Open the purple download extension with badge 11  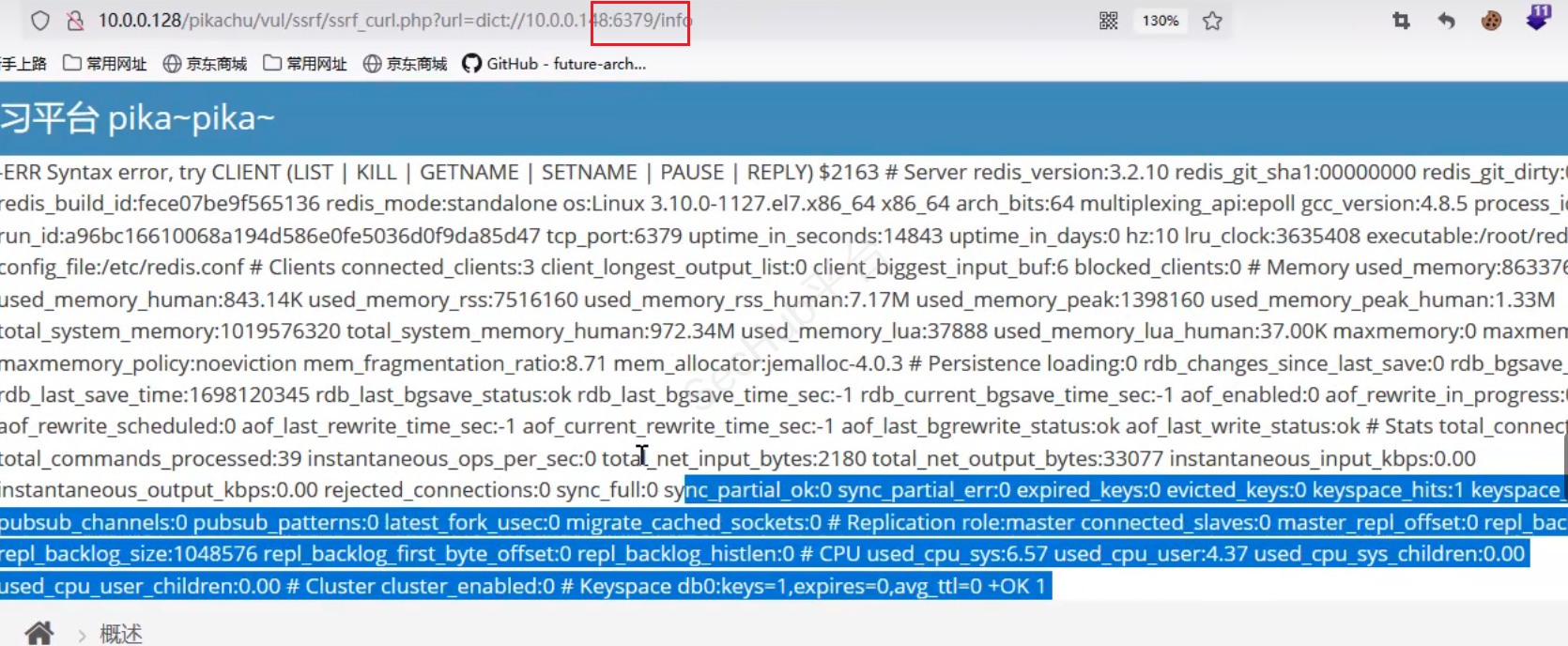1537,19
